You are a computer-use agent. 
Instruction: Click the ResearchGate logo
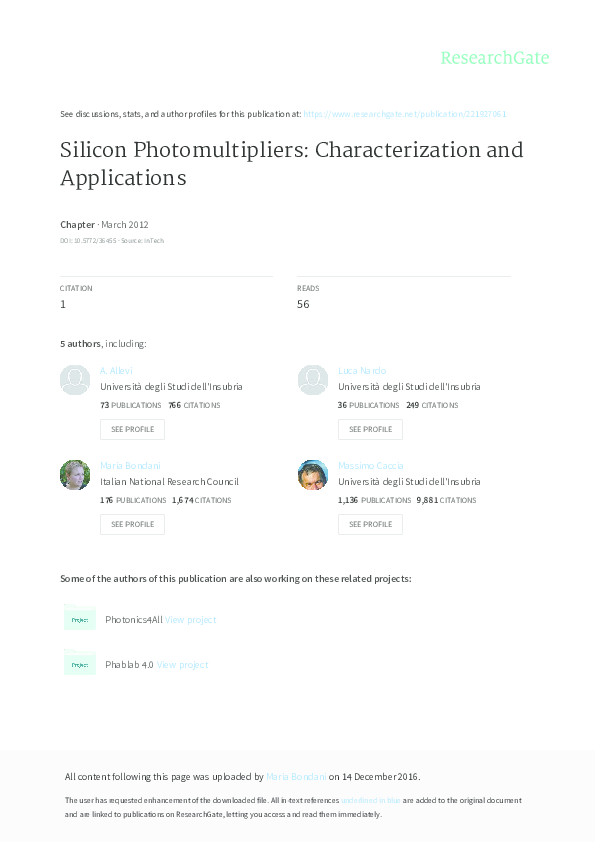point(496,58)
